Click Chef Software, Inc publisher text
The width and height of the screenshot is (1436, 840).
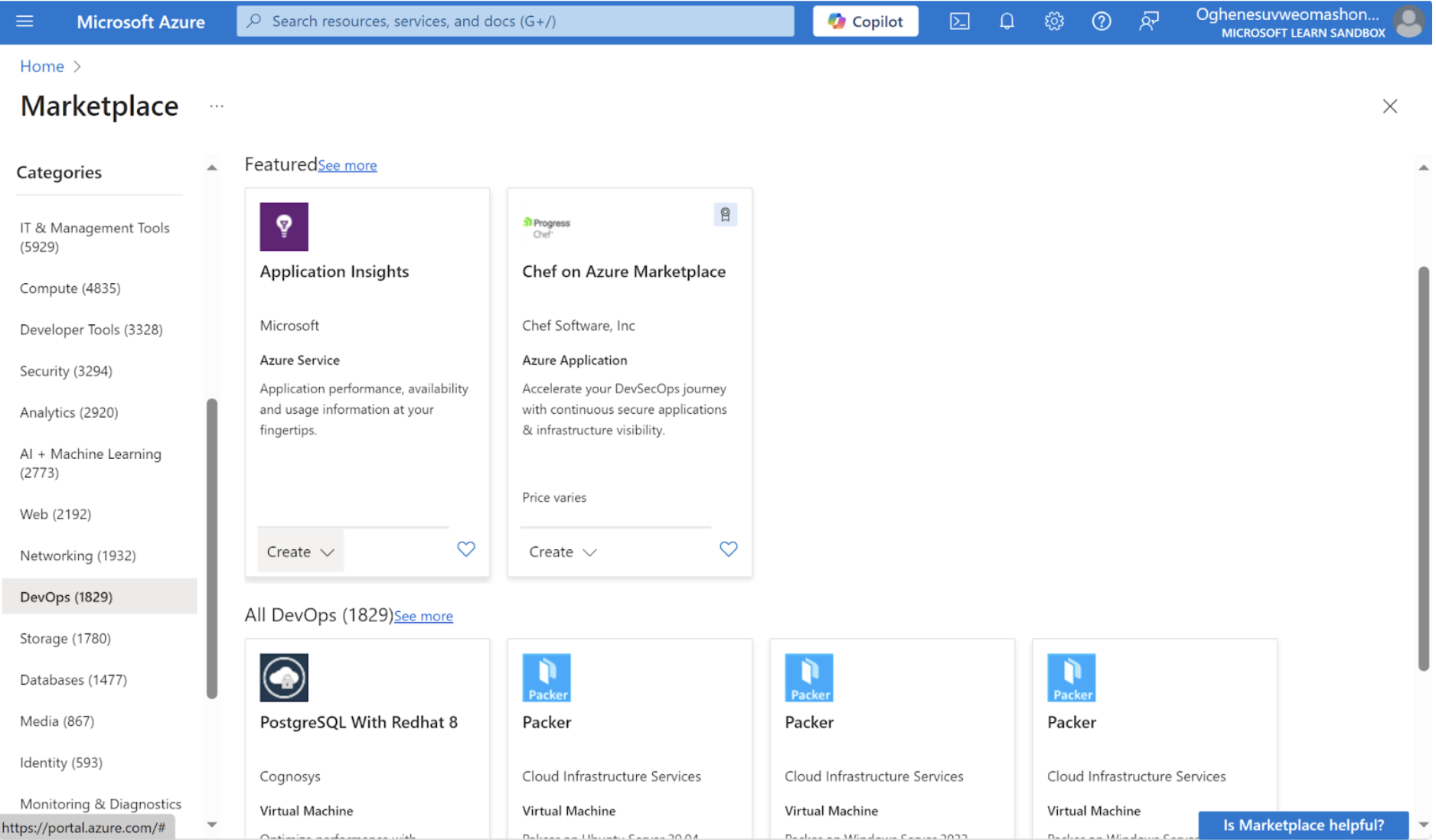click(x=580, y=326)
